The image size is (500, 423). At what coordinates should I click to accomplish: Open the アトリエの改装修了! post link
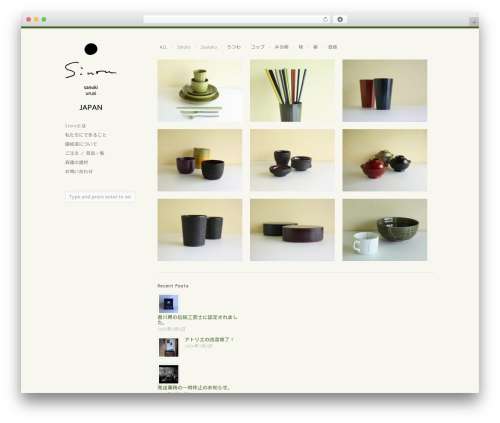[209, 340]
